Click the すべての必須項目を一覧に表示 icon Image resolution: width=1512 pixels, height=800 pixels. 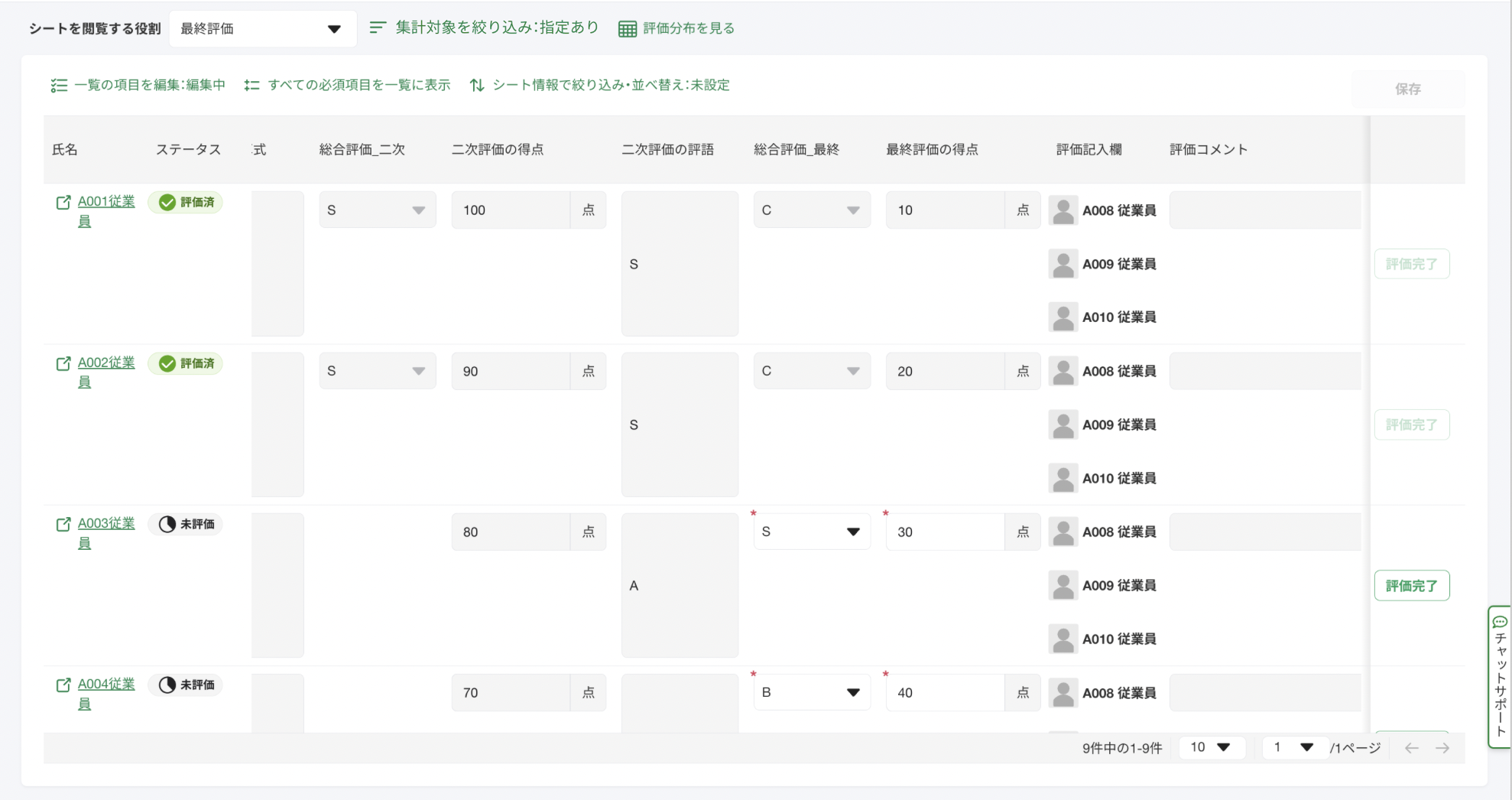251,86
